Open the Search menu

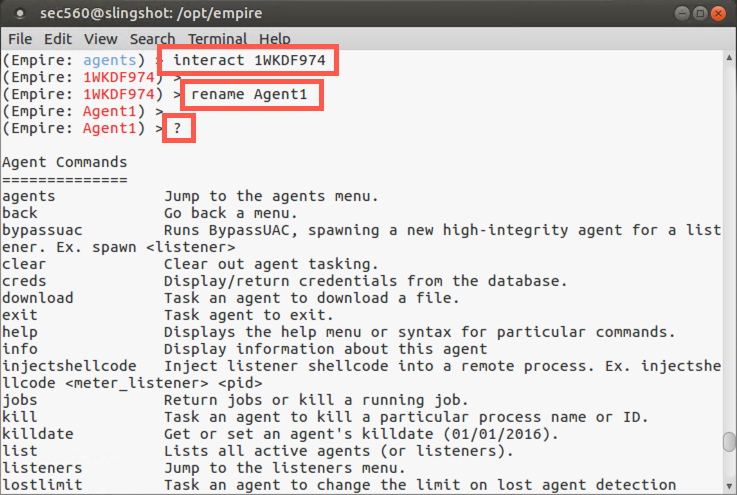point(152,39)
